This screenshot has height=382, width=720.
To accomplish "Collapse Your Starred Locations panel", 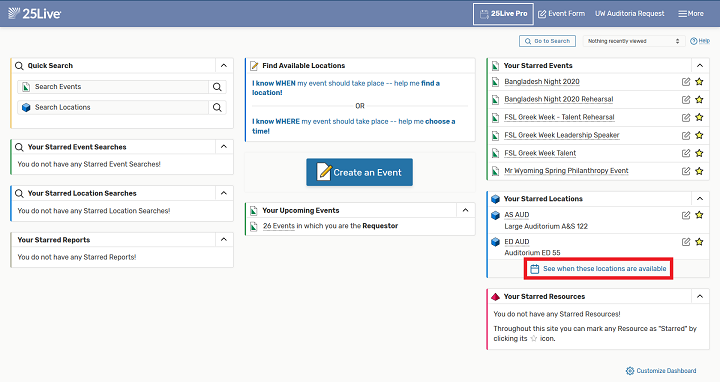I will tap(700, 199).
